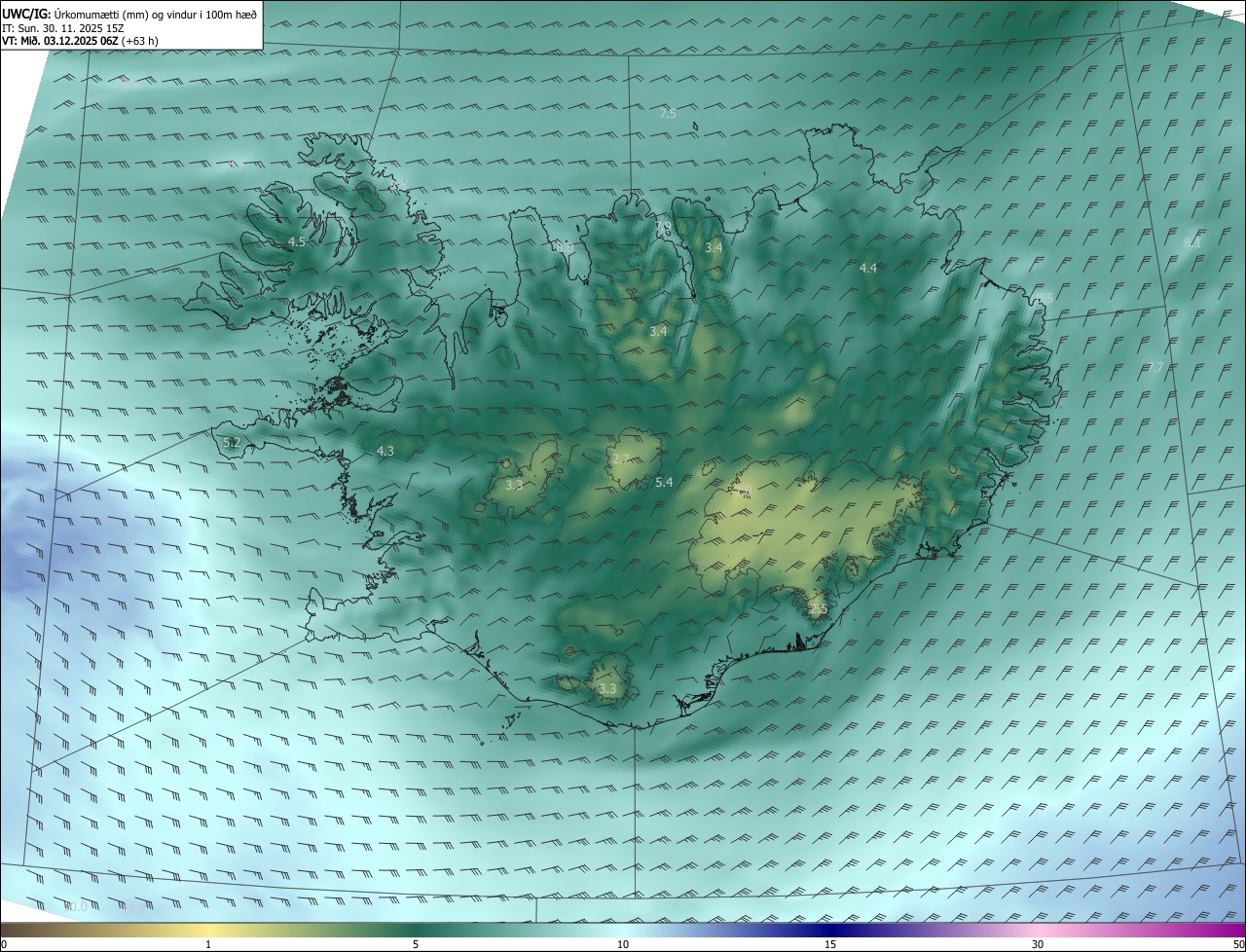Viewport: 1246px width, 952px height.
Task: Select the 'IT: Sun. 30. 11. 2025 15Z' line
Action: coord(62,28)
